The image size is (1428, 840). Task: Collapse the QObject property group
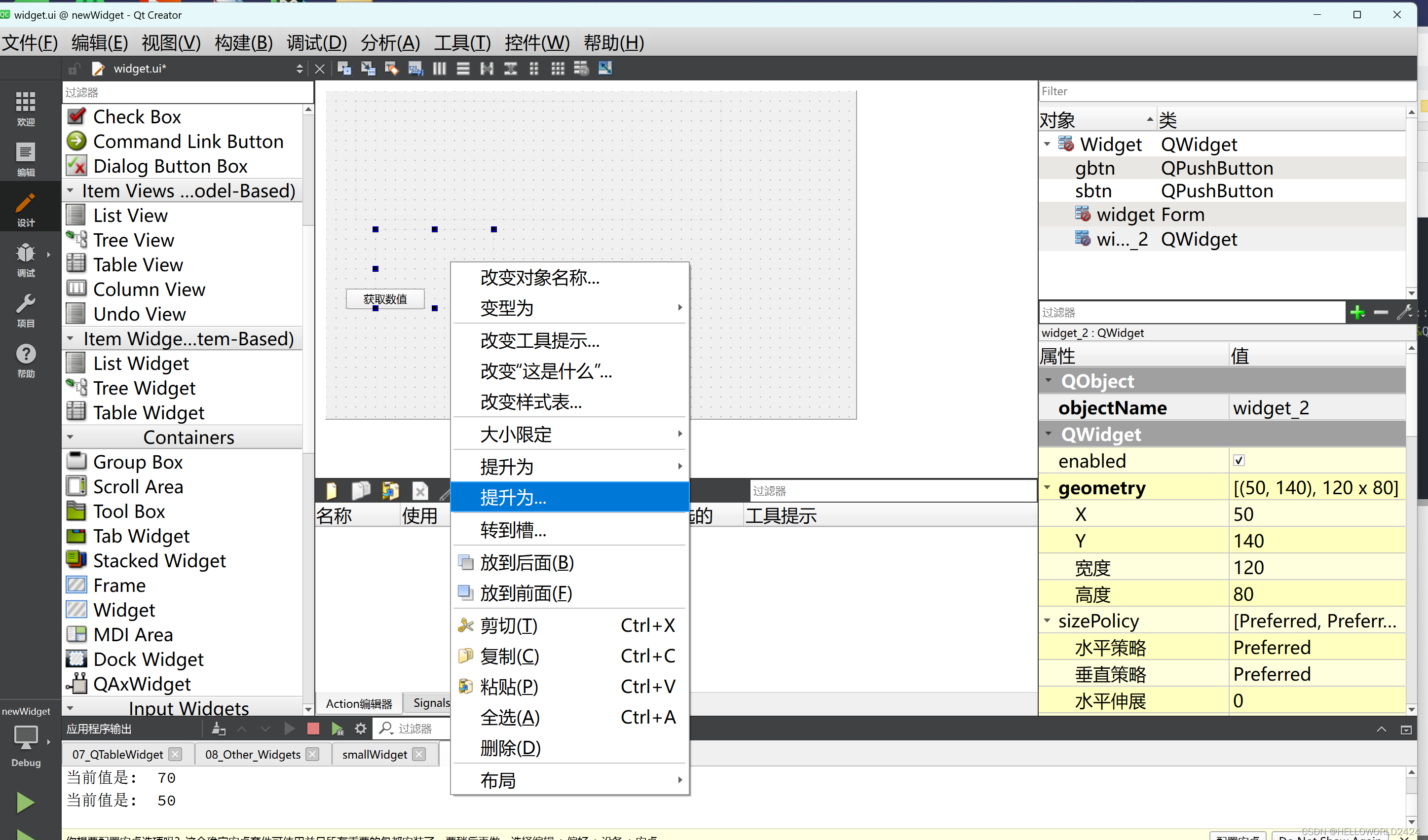(x=1049, y=381)
